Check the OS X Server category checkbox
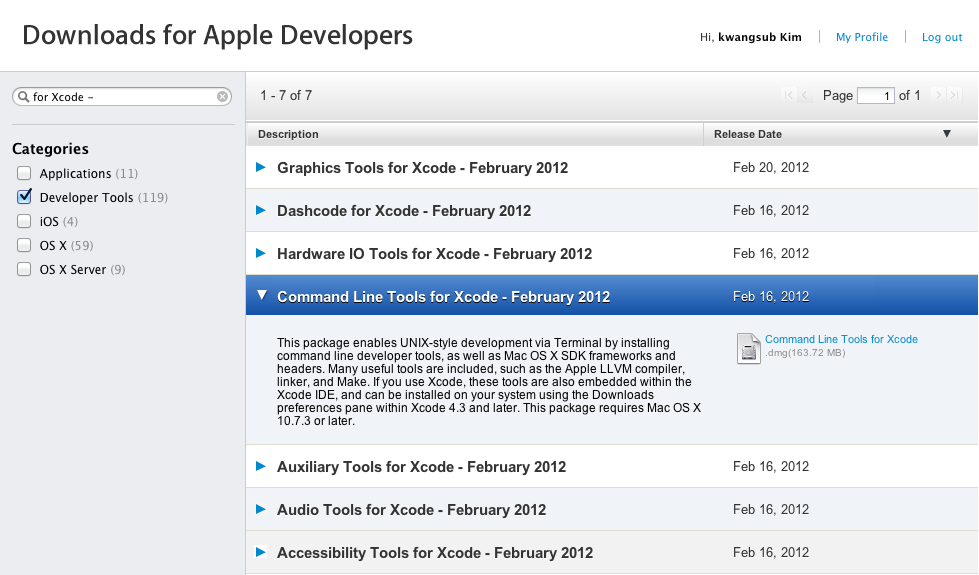979x575 pixels. click(x=24, y=269)
